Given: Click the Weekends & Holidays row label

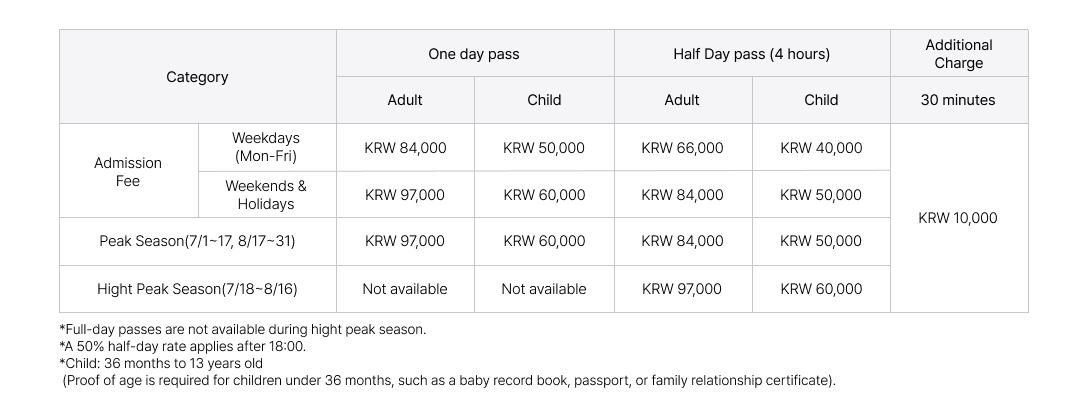Looking at the screenshot, I should coord(266,195).
